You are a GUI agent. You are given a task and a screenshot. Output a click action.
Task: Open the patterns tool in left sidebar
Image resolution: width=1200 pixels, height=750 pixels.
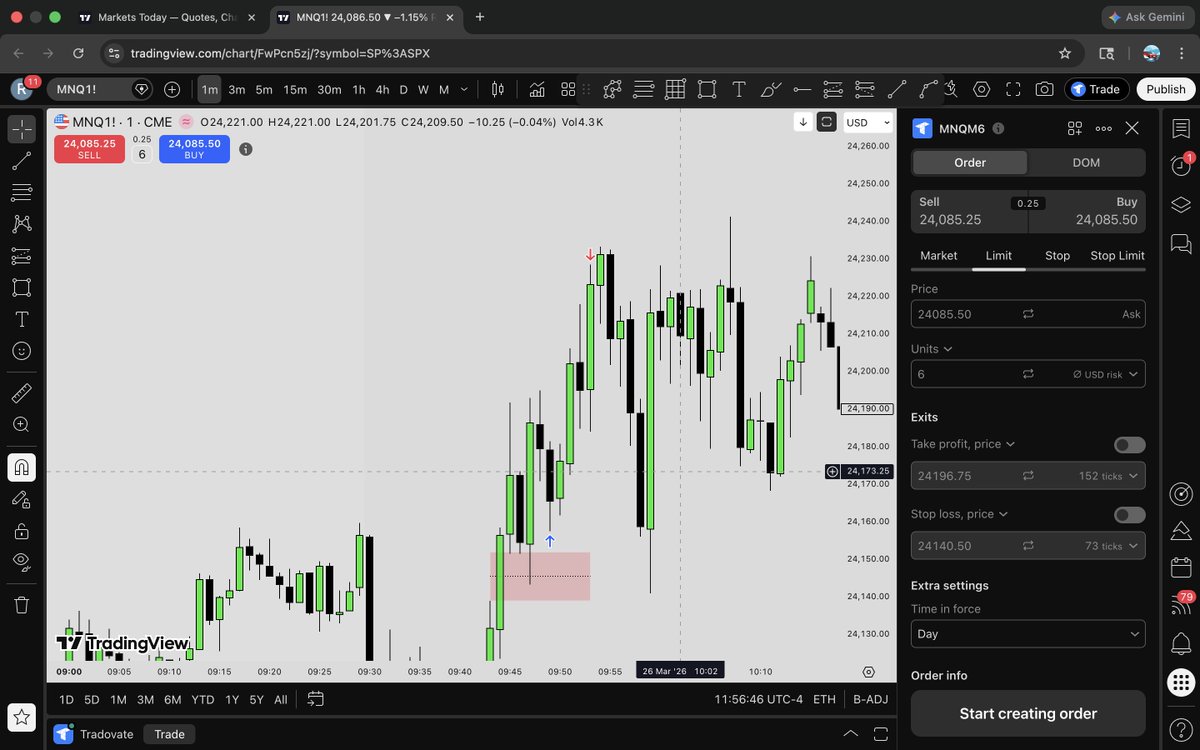(x=21, y=224)
